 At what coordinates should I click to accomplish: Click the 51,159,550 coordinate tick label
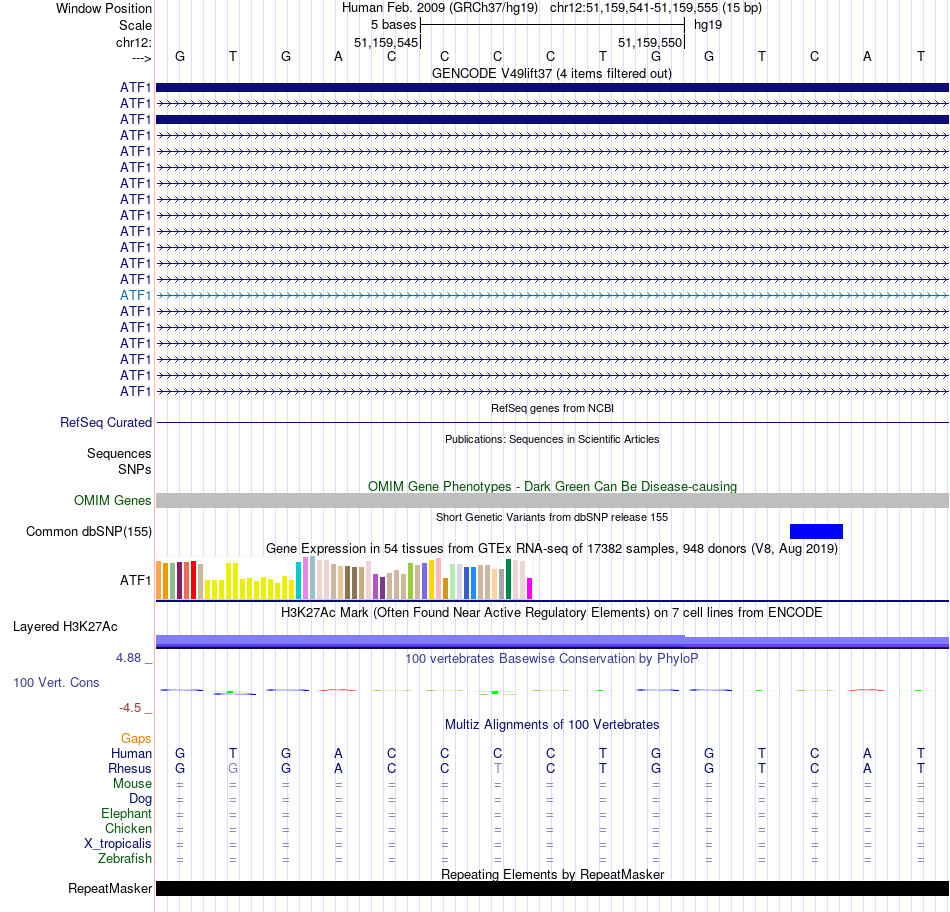coord(650,42)
